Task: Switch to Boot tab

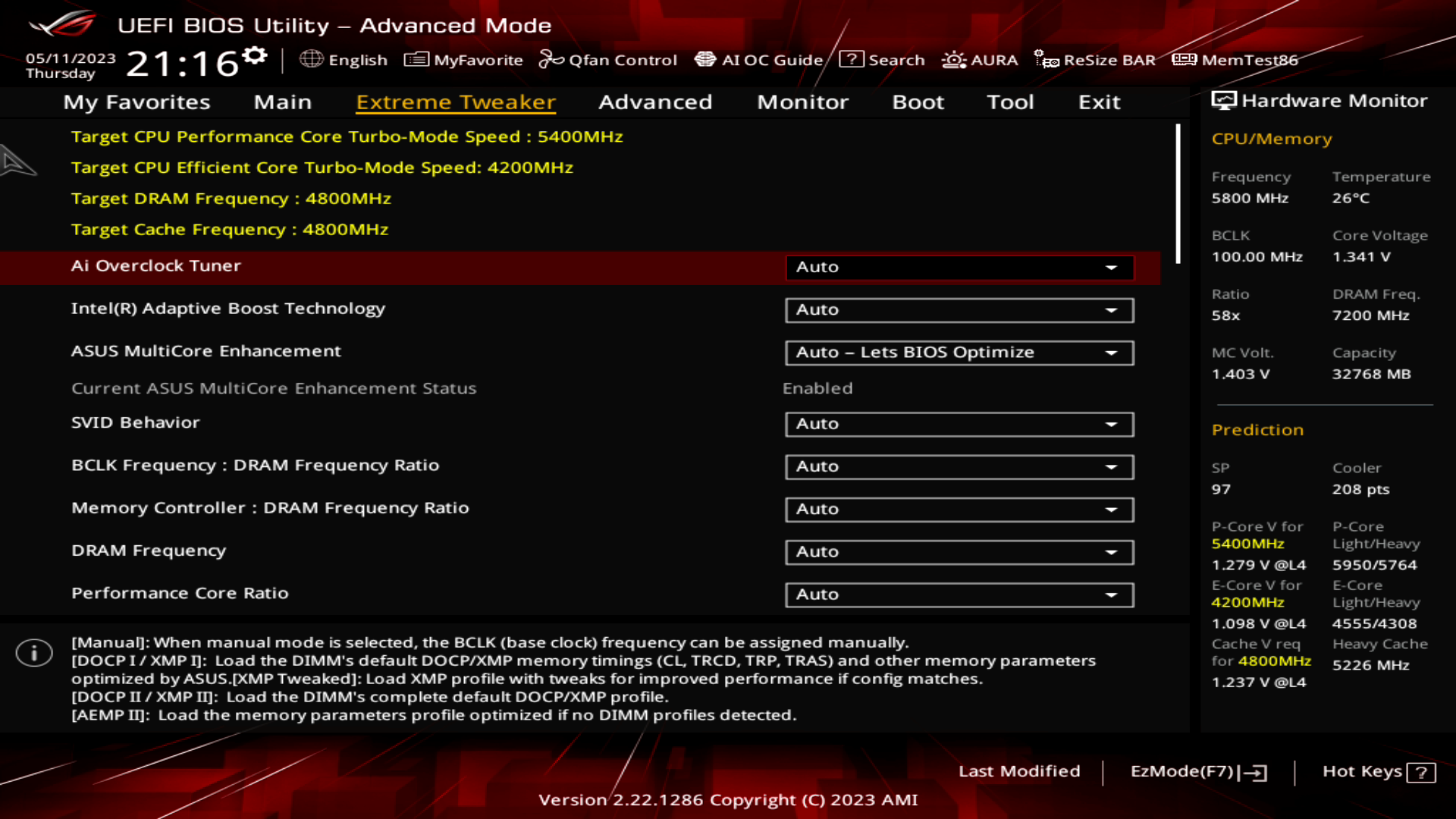Action: pos(918,102)
